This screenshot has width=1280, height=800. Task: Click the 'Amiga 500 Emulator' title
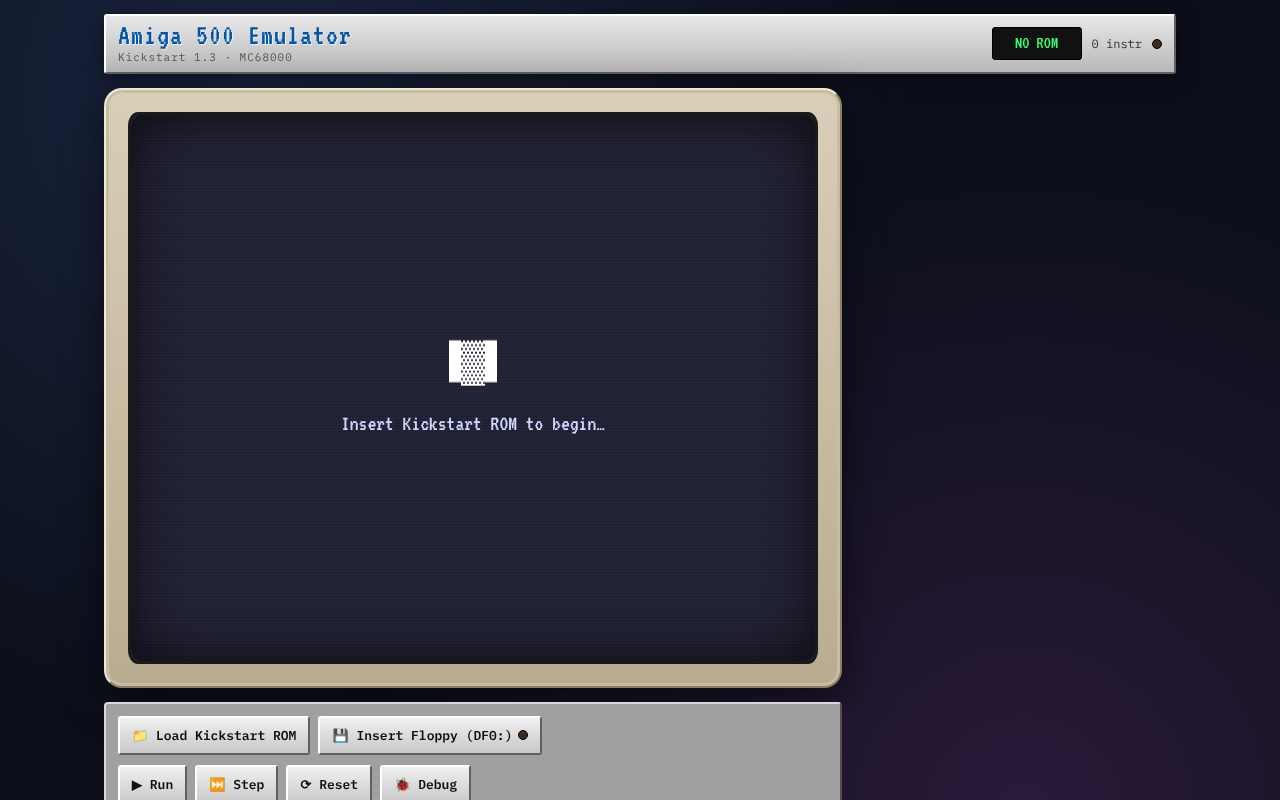click(x=234, y=37)
